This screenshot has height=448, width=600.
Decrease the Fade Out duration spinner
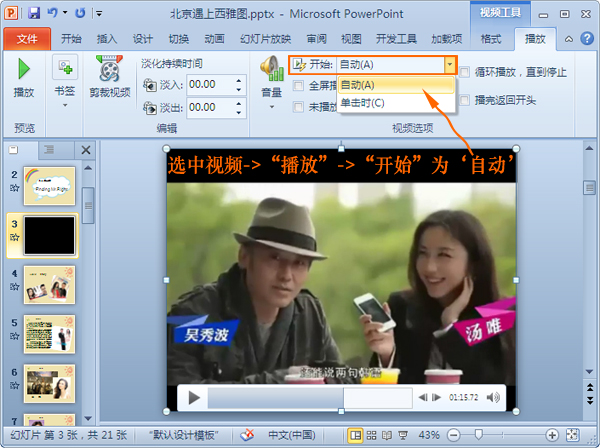pos(239,112)
